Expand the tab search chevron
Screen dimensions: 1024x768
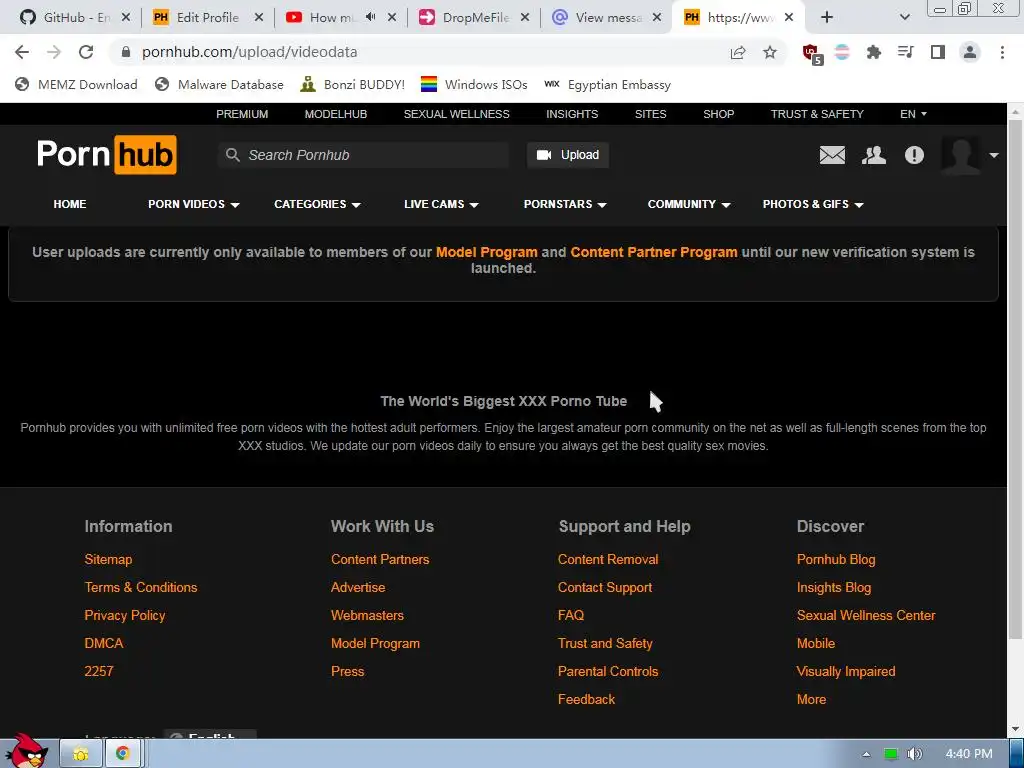coord(904,17)
